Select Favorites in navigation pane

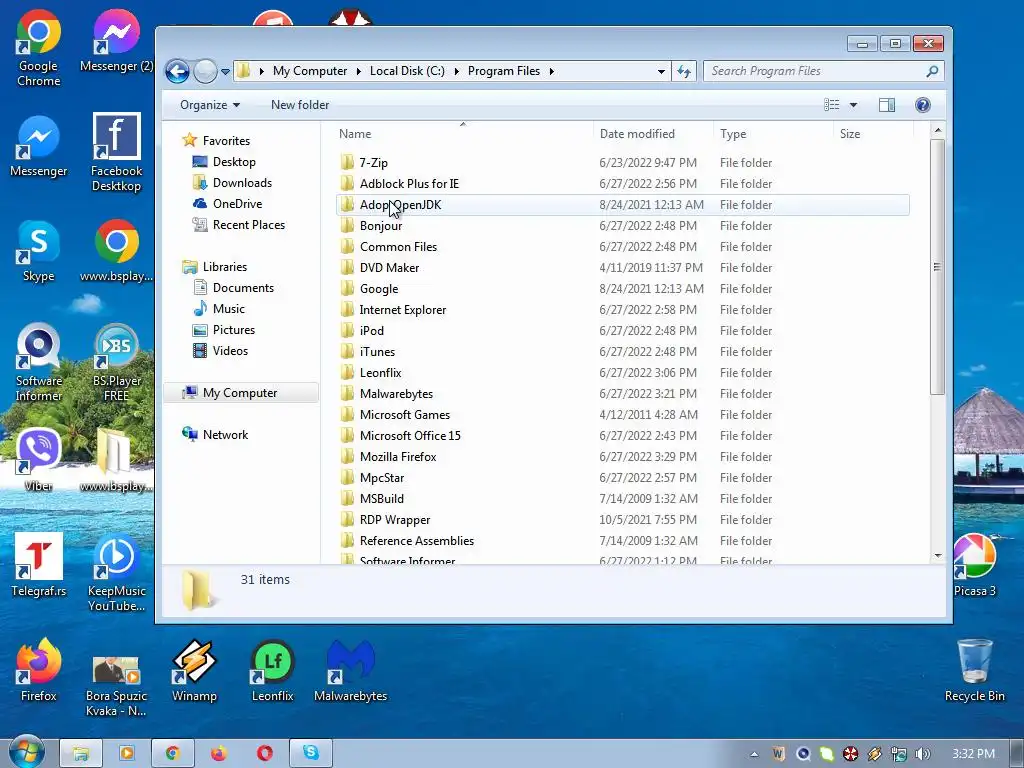pyautogui.click(x=226, y=141)
